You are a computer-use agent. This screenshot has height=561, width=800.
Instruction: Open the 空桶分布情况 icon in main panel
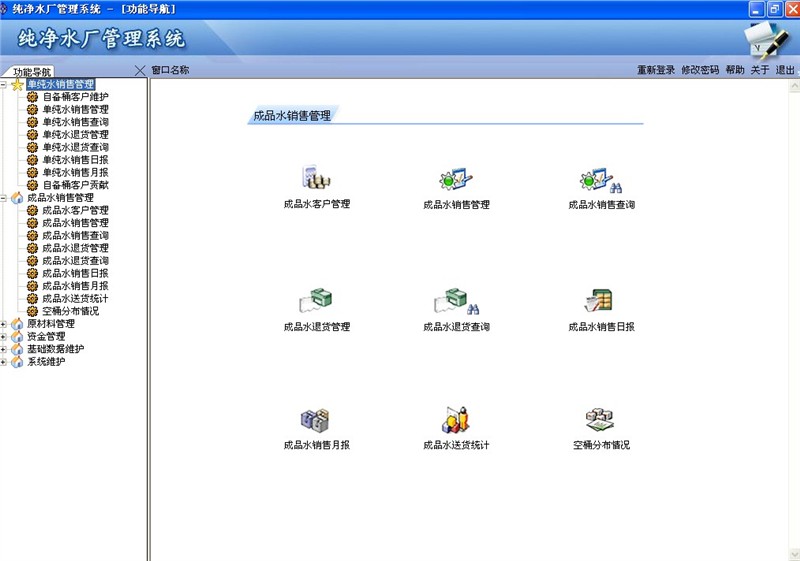pos(601,420)
